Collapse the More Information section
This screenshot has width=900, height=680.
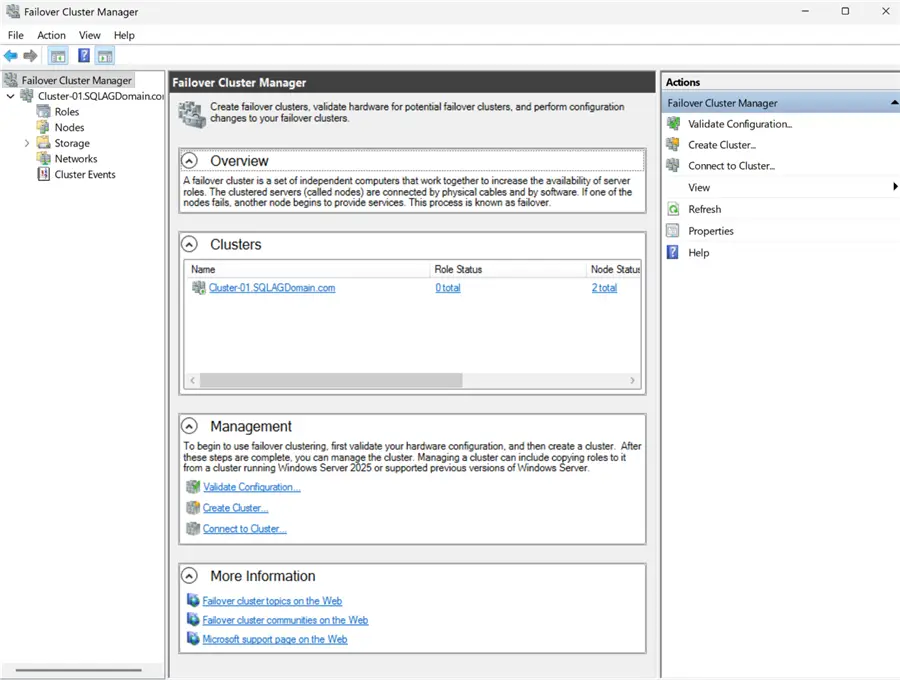tap(189, 576)
